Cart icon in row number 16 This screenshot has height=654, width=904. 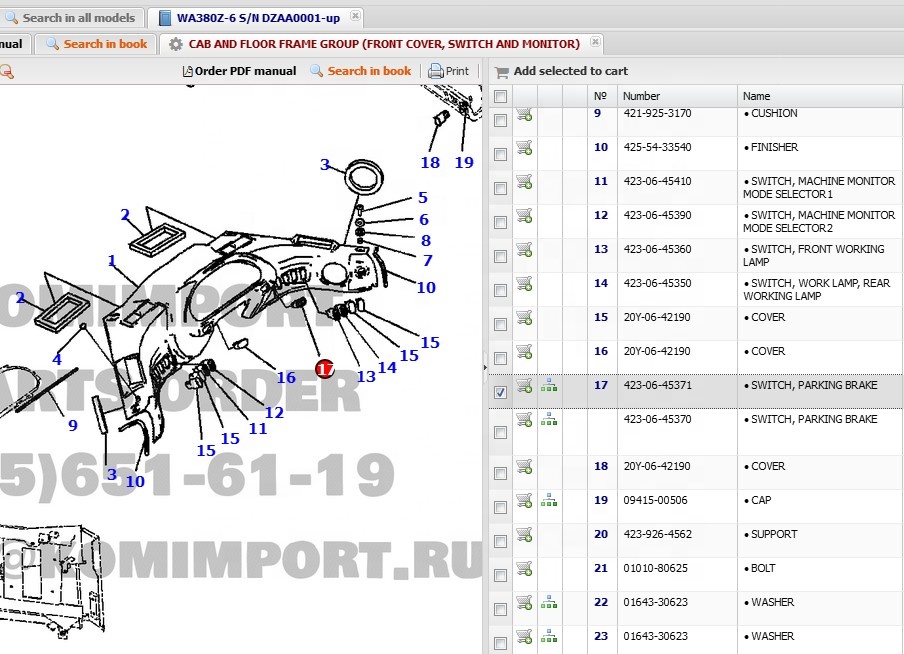pos(524,352)
